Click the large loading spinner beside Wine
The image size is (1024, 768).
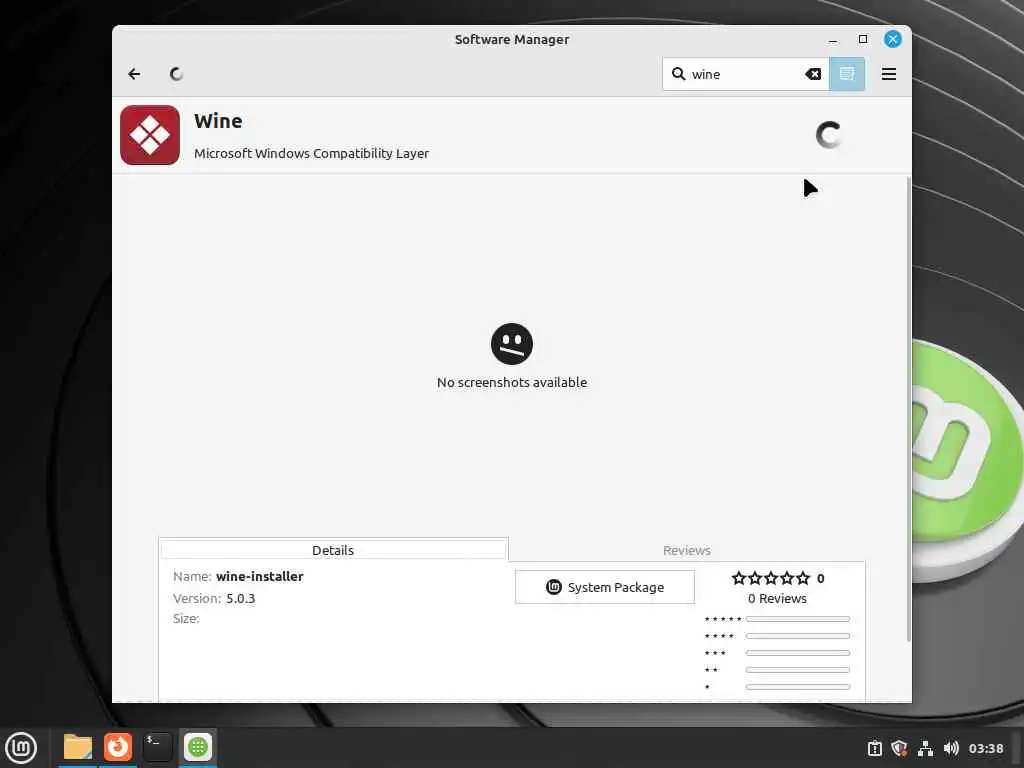828,135
